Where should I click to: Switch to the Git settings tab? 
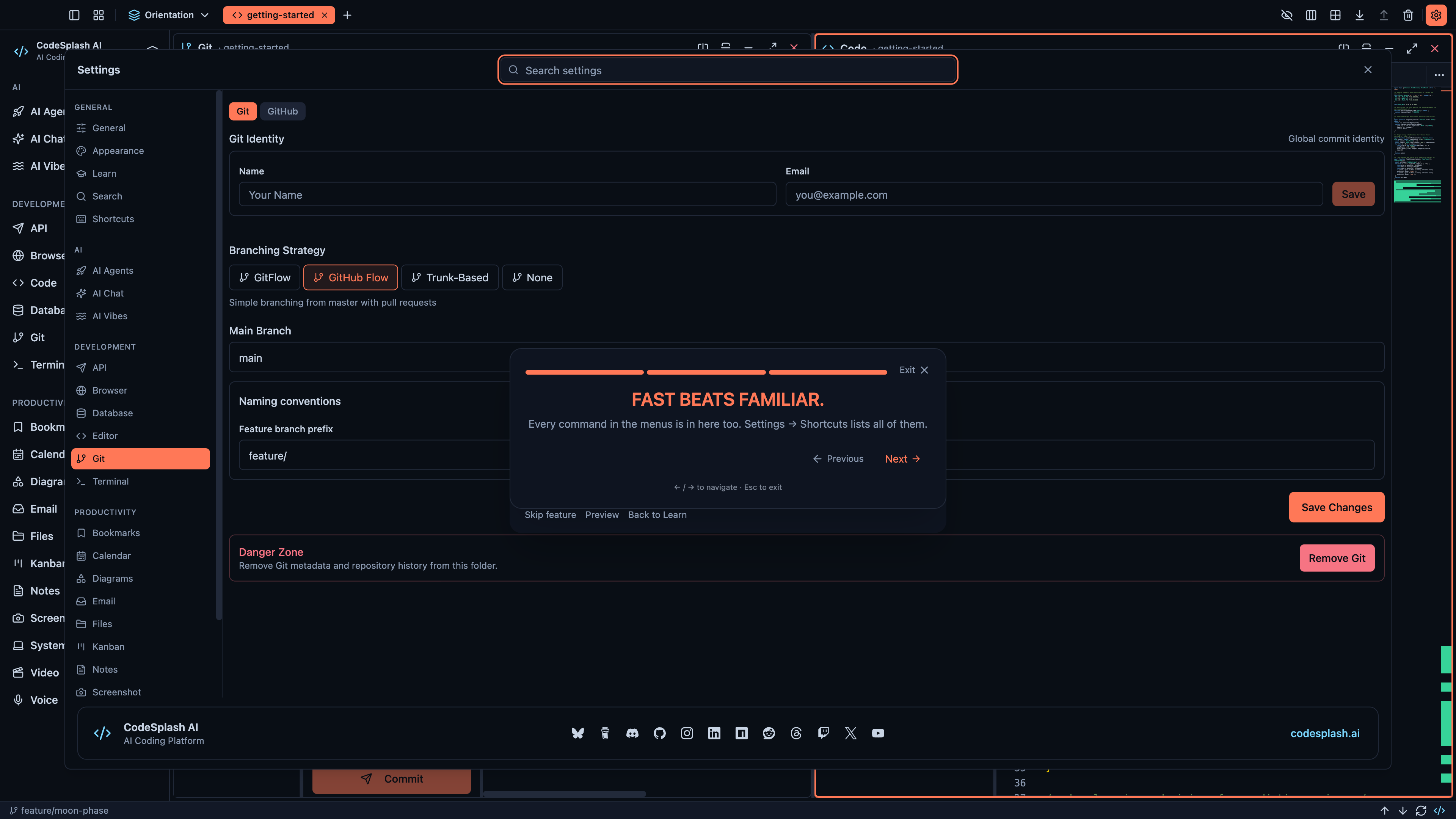243,111
